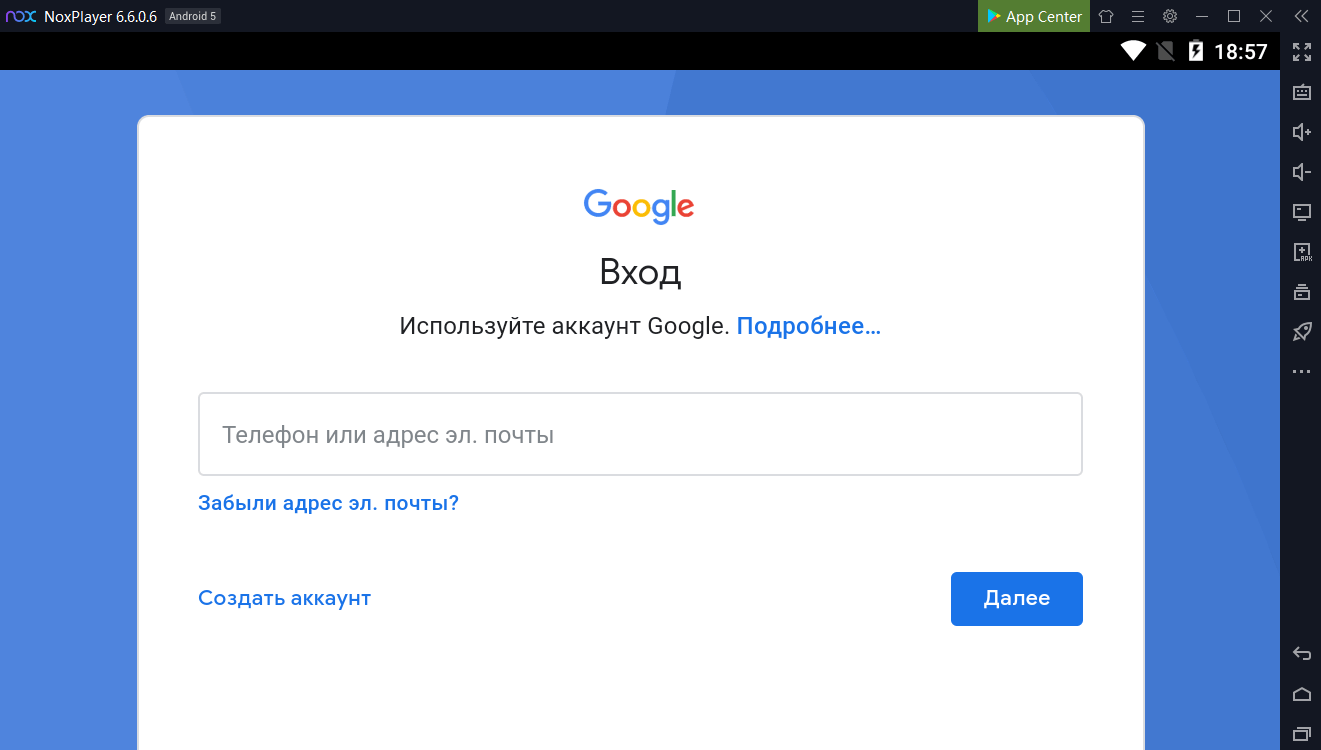Click the Создать аккаунт link
Screen dimensions: 1321x750
coord(284,599)
